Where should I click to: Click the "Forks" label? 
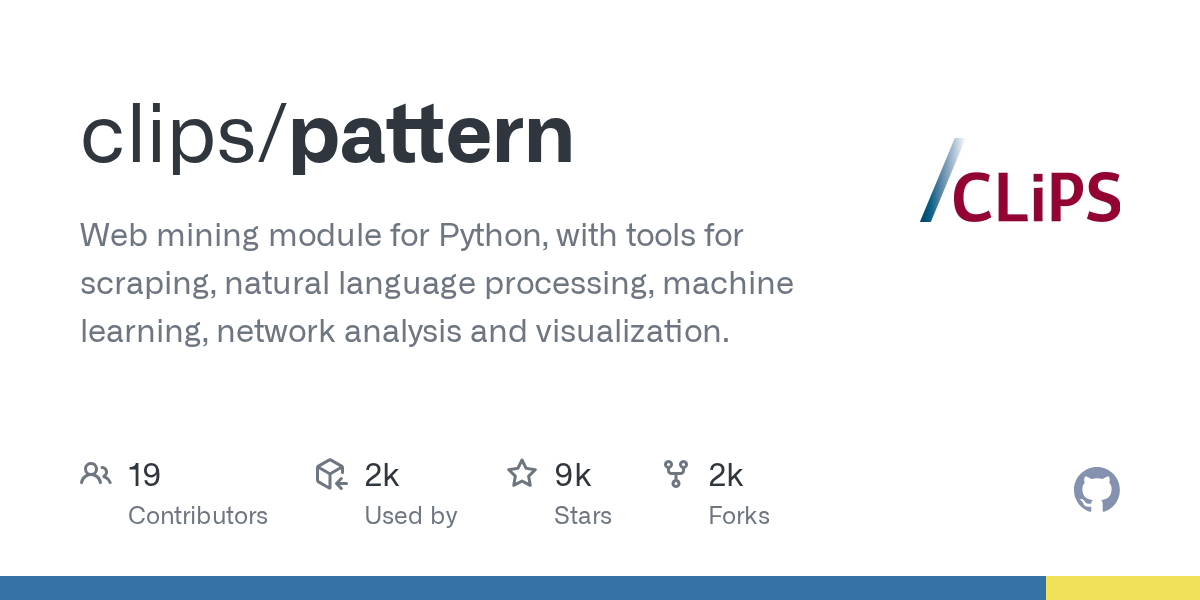[739, 516]
